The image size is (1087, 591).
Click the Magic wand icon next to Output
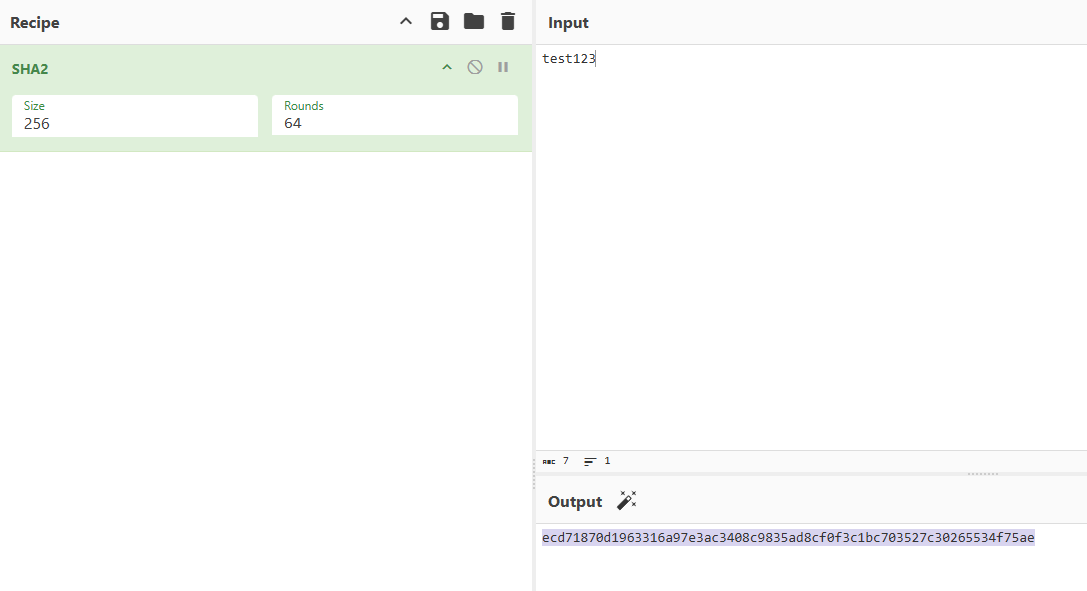point(627,500)
